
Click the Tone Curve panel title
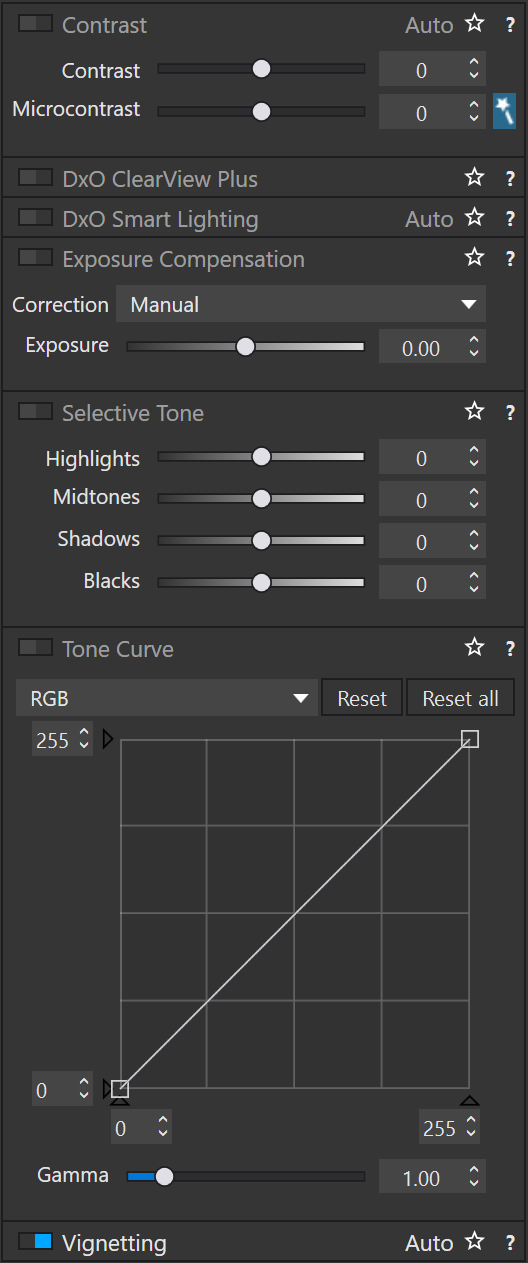point(118,649)
